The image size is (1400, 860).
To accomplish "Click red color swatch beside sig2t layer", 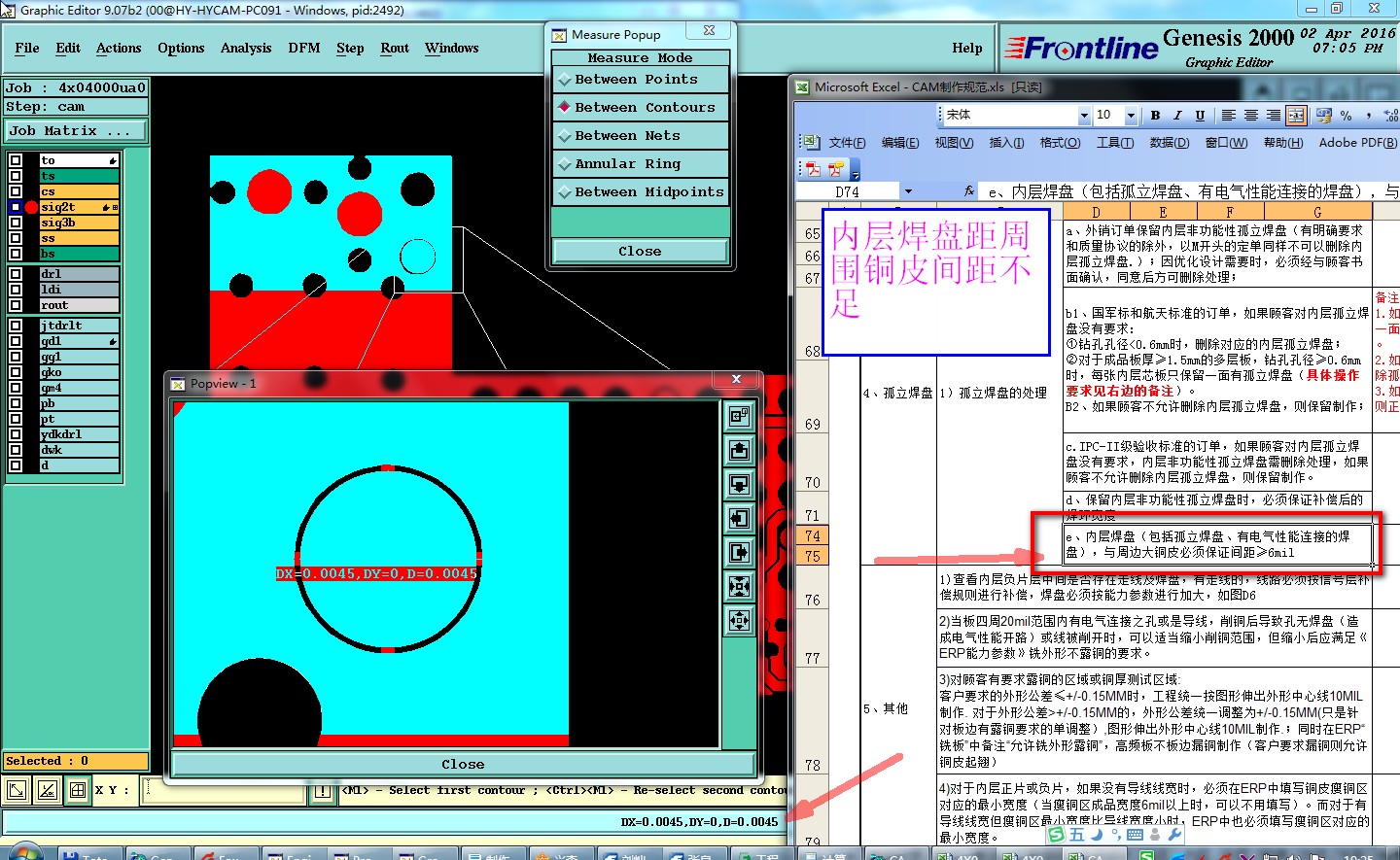I will click(x=31, y=207).
